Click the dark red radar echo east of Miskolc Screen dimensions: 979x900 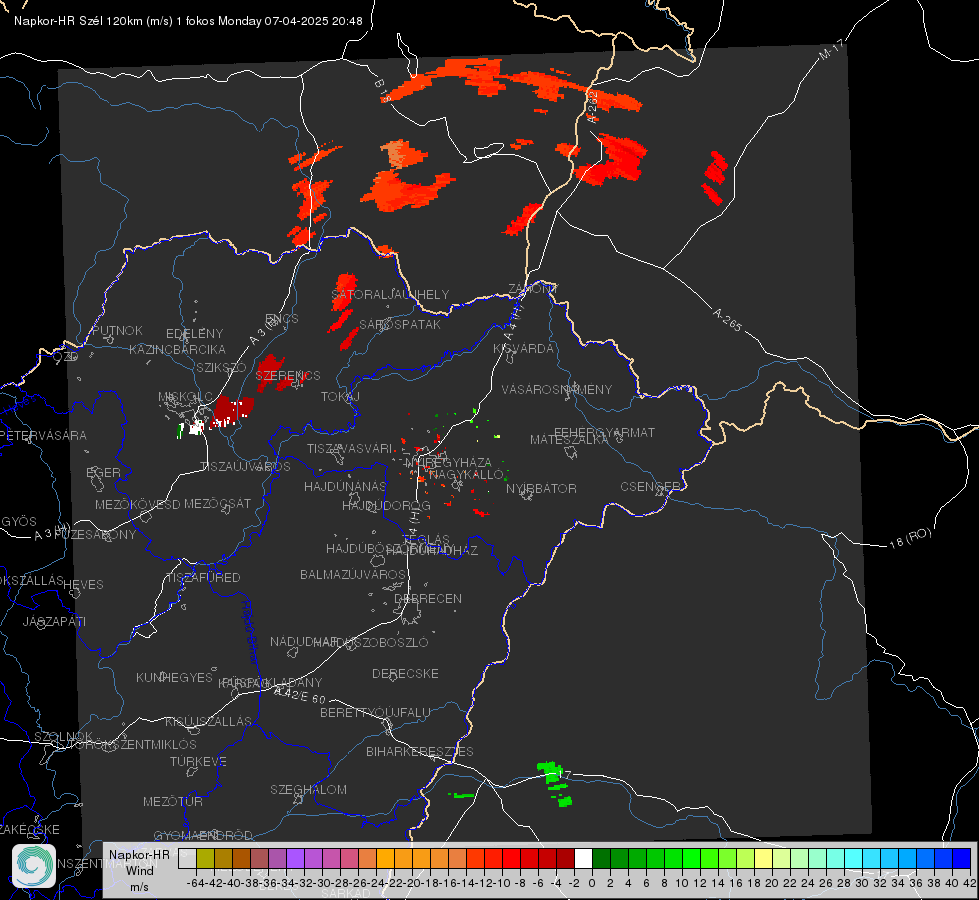234,410
